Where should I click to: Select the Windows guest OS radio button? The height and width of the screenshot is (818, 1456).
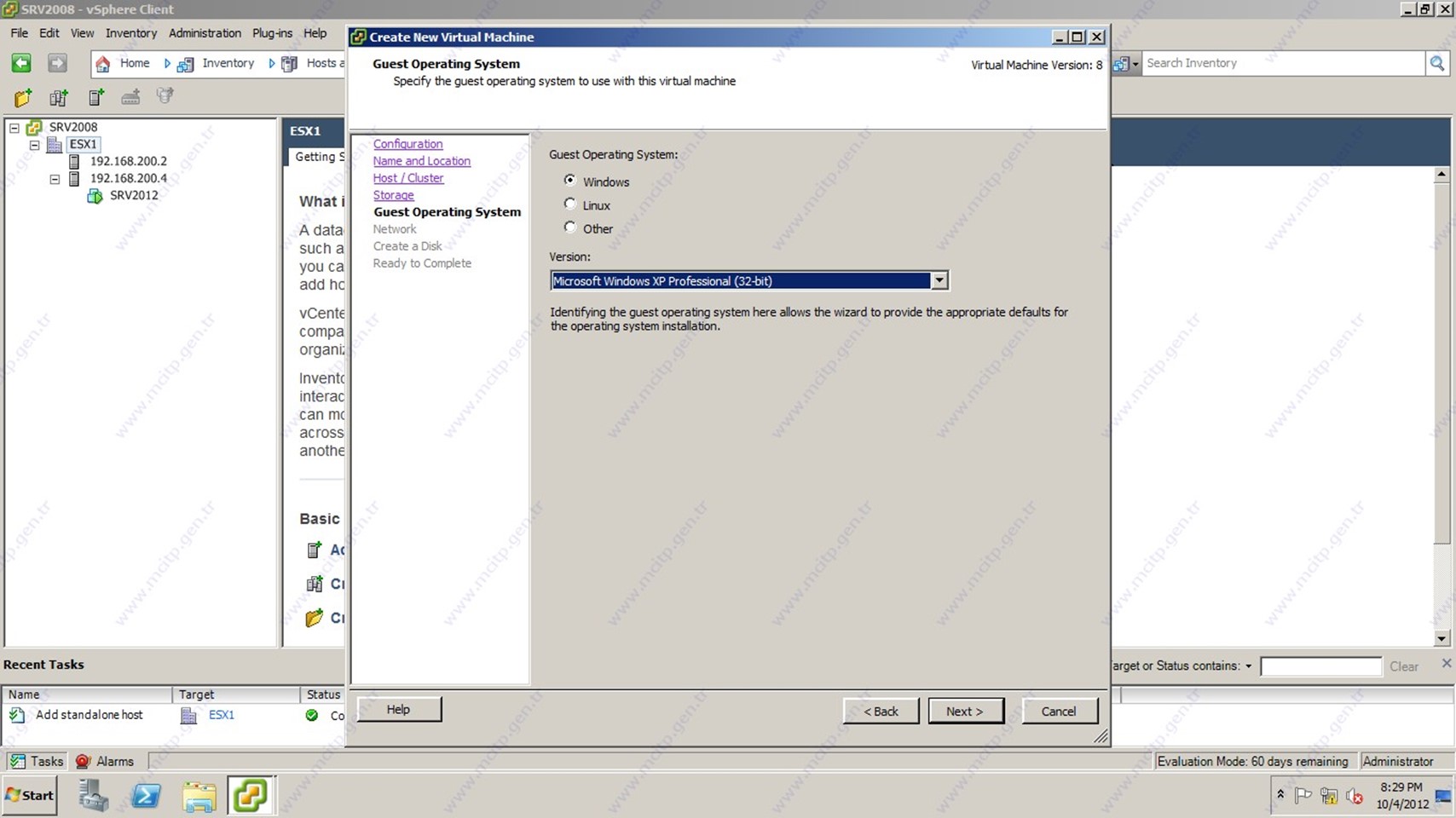coord(570,181)
